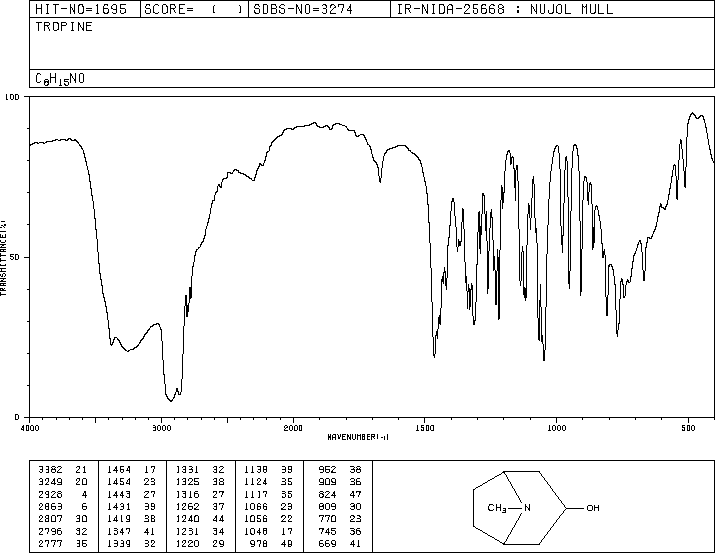Click the OH group label in structure
715x553 pixels.
(593, 508)
